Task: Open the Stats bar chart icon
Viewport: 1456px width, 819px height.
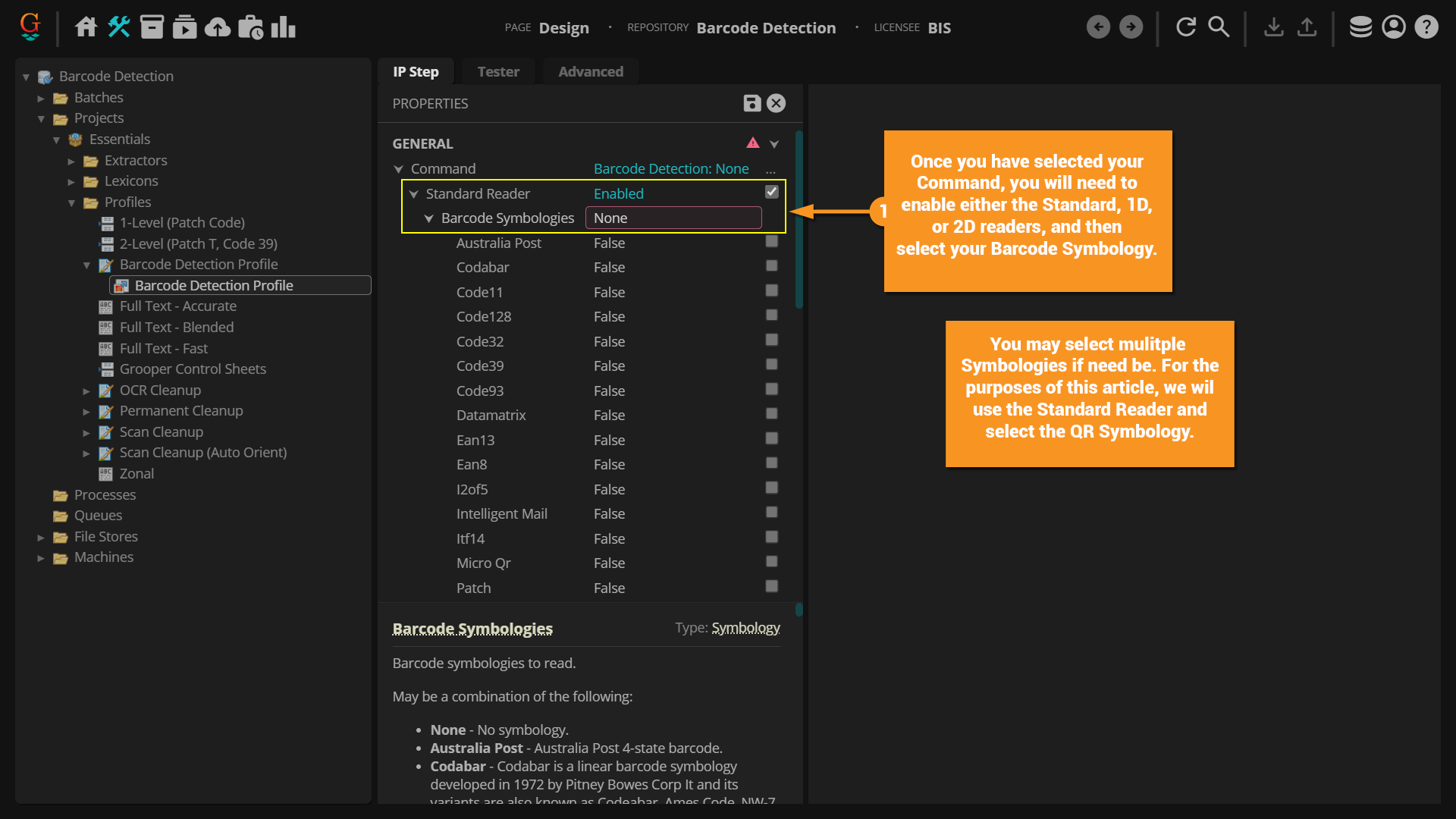Action: pyautogui.click(x=283, y=27)
